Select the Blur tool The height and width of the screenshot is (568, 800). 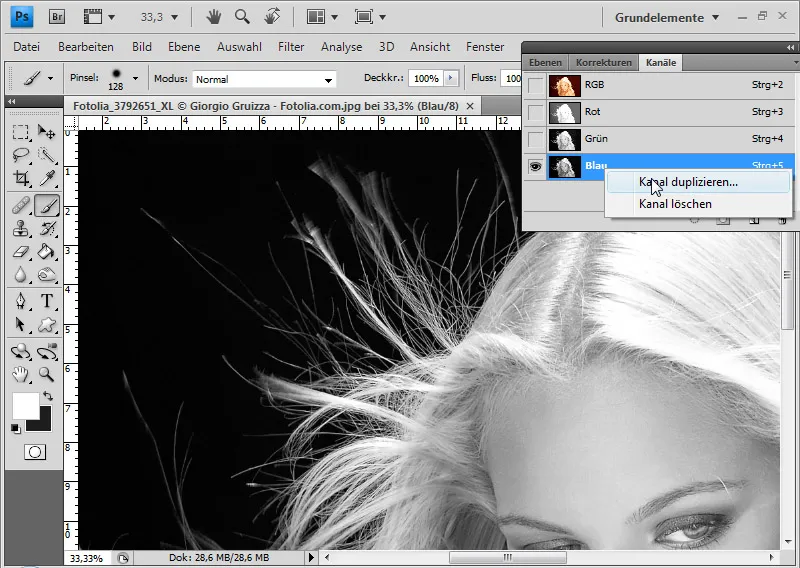21,275
